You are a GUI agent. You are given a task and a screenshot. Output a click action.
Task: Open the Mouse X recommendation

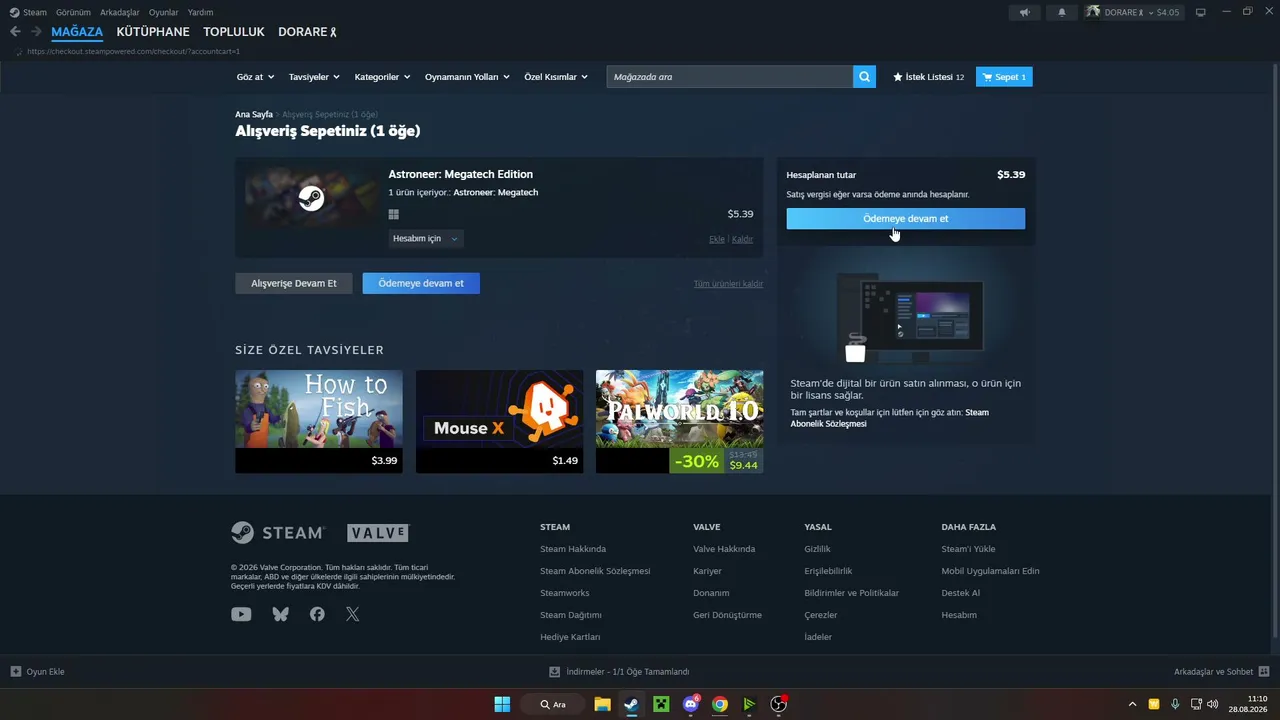499,421
